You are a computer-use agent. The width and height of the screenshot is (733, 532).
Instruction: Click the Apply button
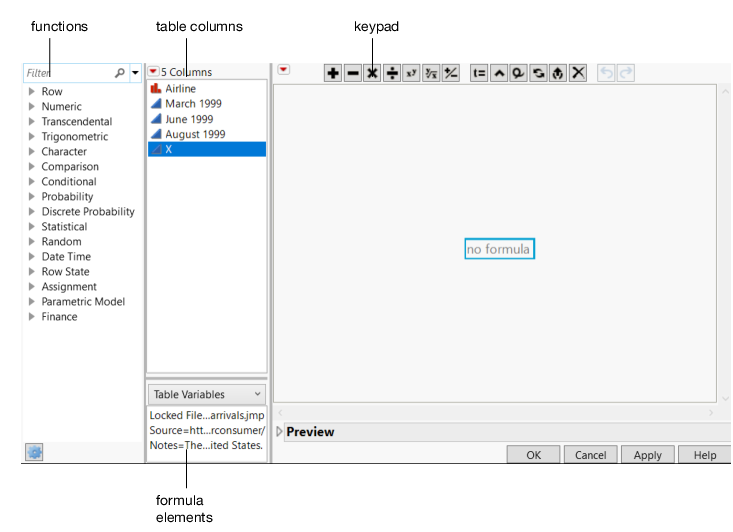pyautogui.click(x=648, y=455)
